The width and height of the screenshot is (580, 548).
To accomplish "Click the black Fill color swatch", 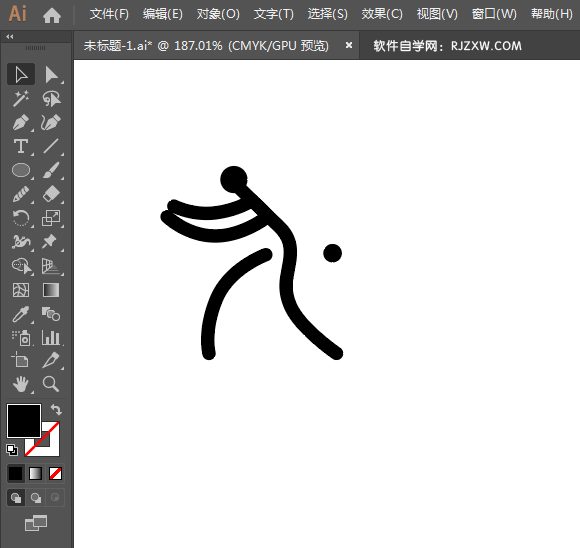I will (x=24, y=421).
